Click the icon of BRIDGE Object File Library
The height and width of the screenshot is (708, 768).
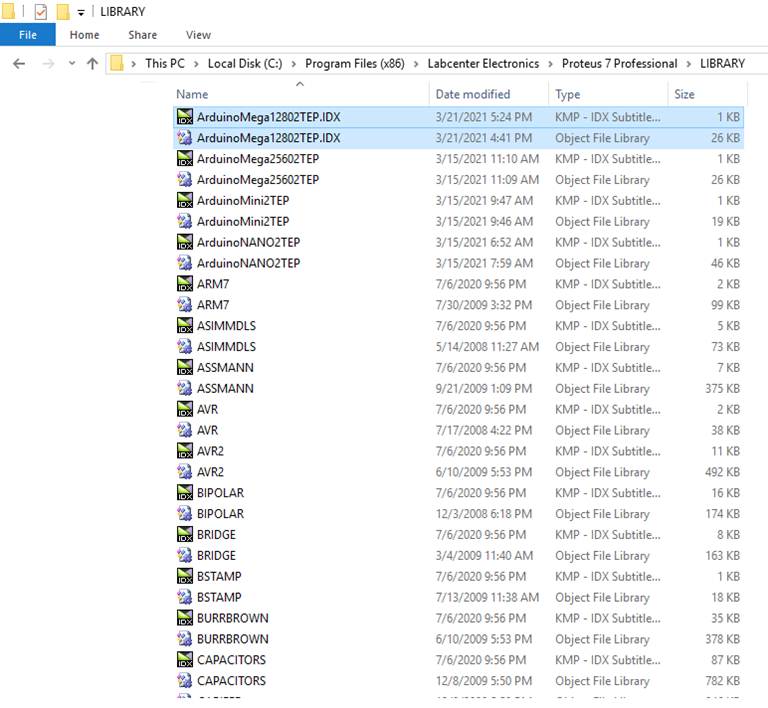(184, 556)
